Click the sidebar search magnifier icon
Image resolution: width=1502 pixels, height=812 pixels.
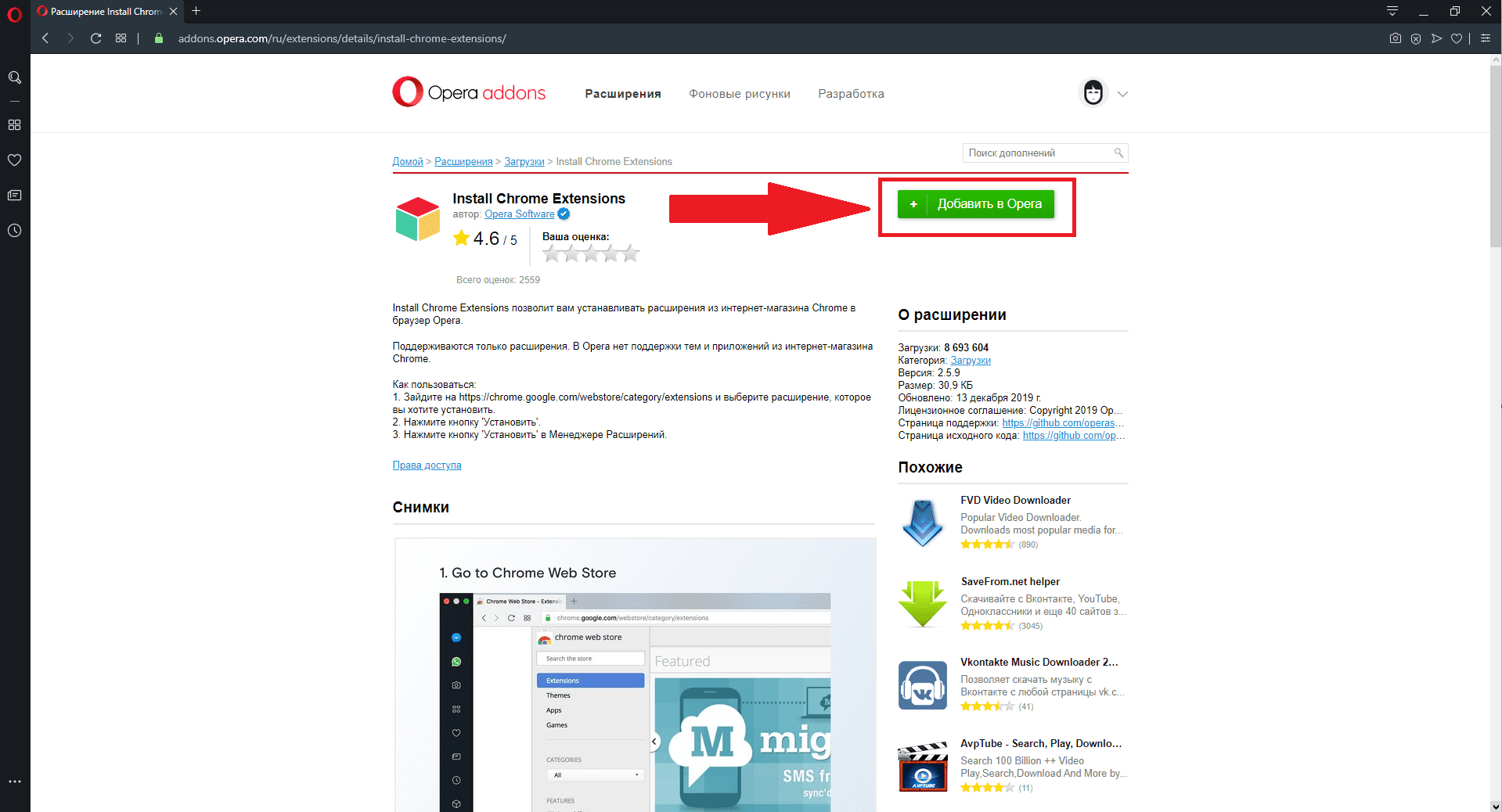(x=14, y=77)
